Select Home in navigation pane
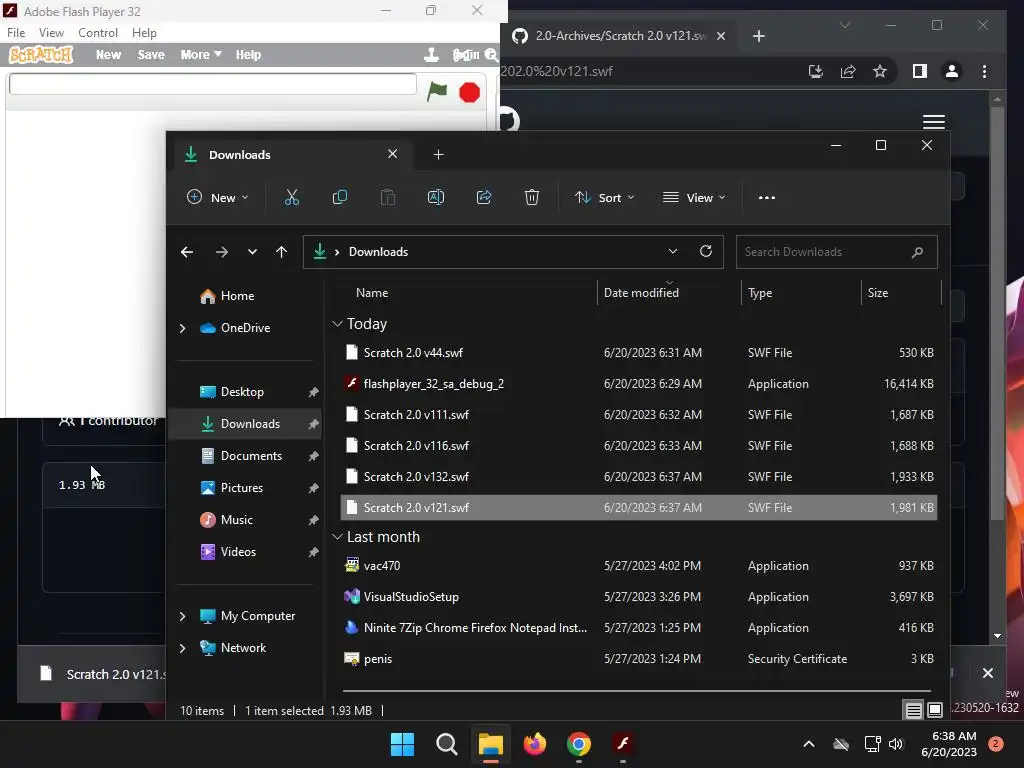This screenshot has height=768, width=1024. [x=227, y=296]
